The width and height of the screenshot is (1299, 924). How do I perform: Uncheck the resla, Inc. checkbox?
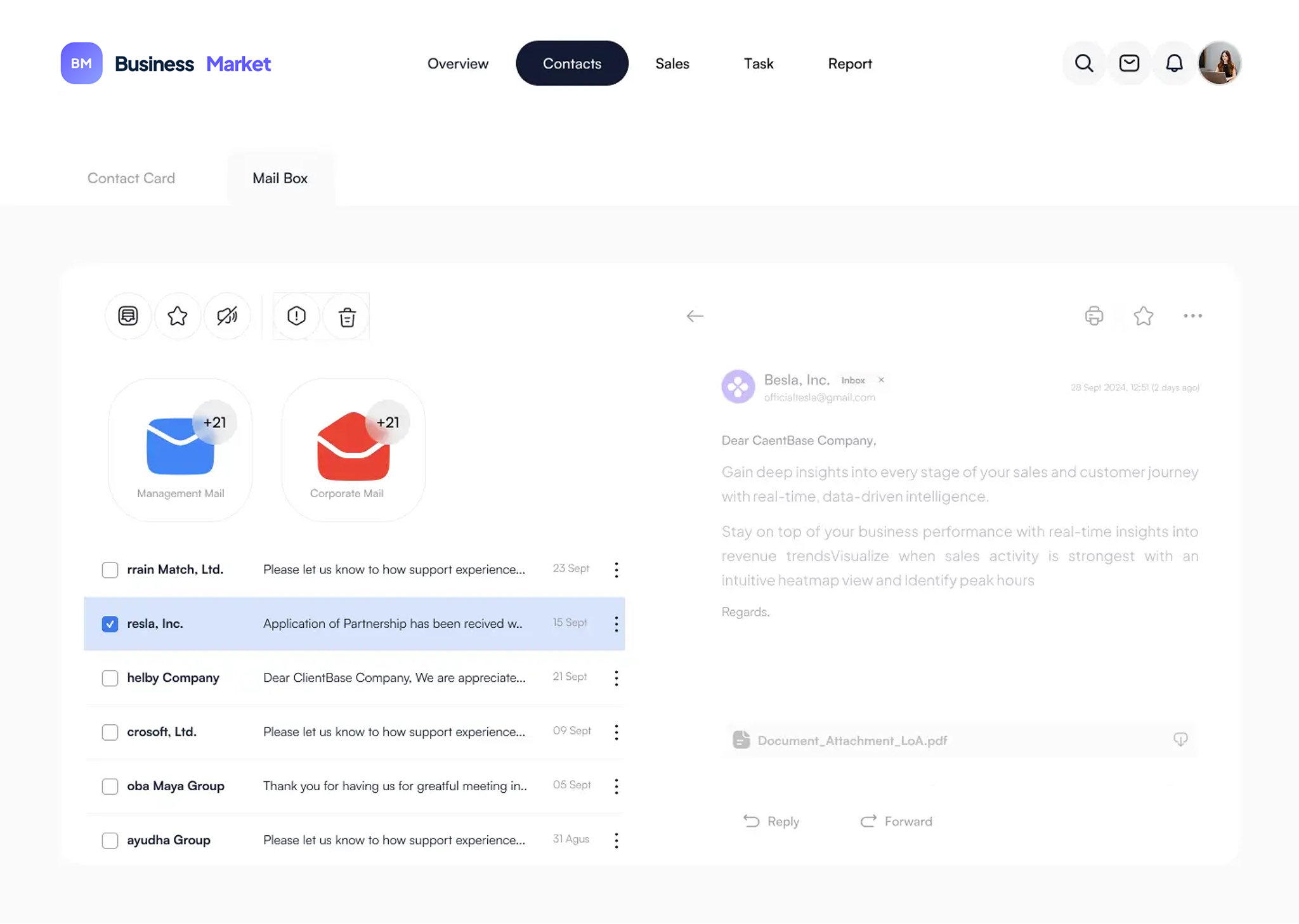(x=110, y=624)
